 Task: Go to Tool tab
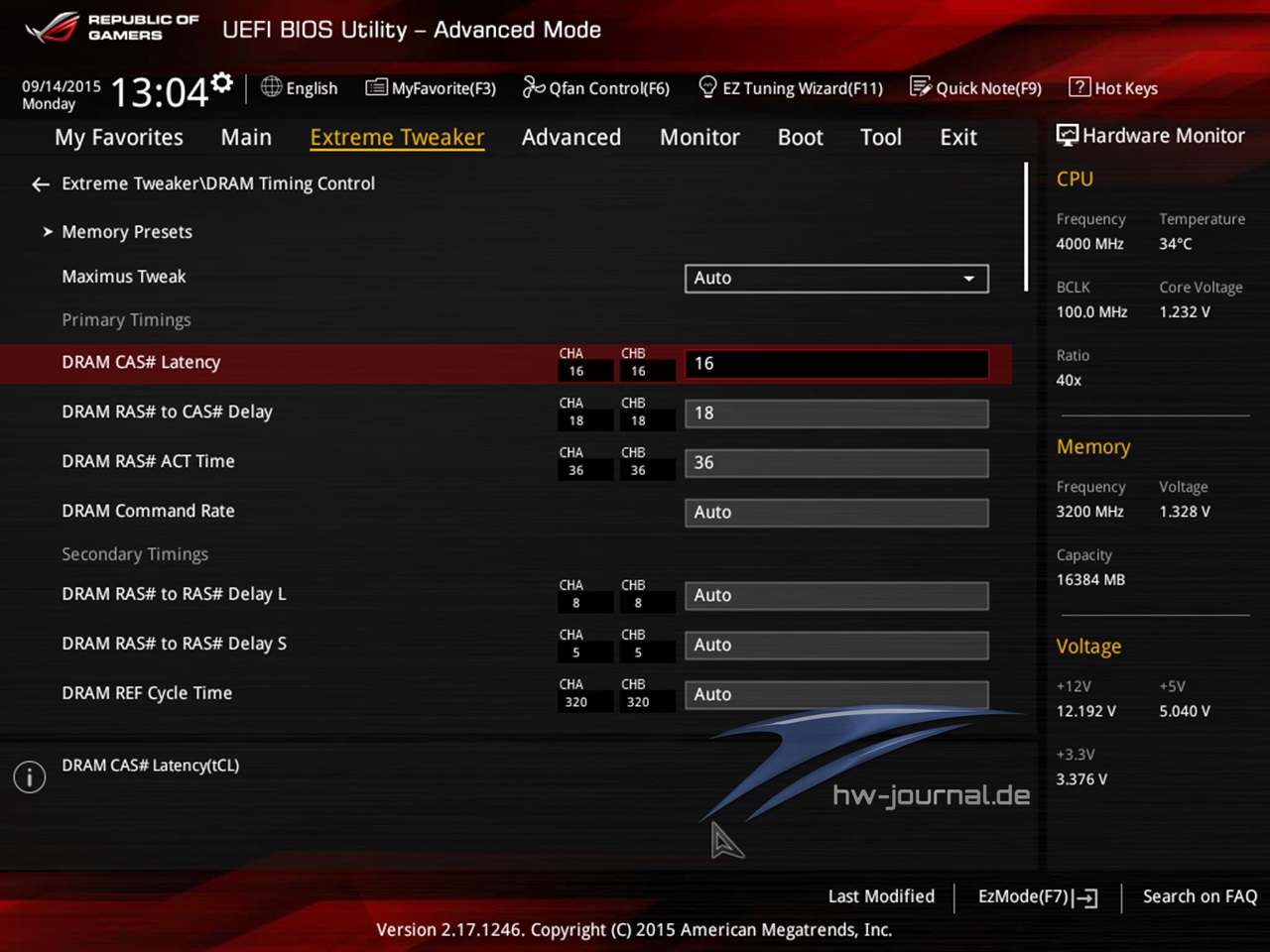(x=881, y=137)
